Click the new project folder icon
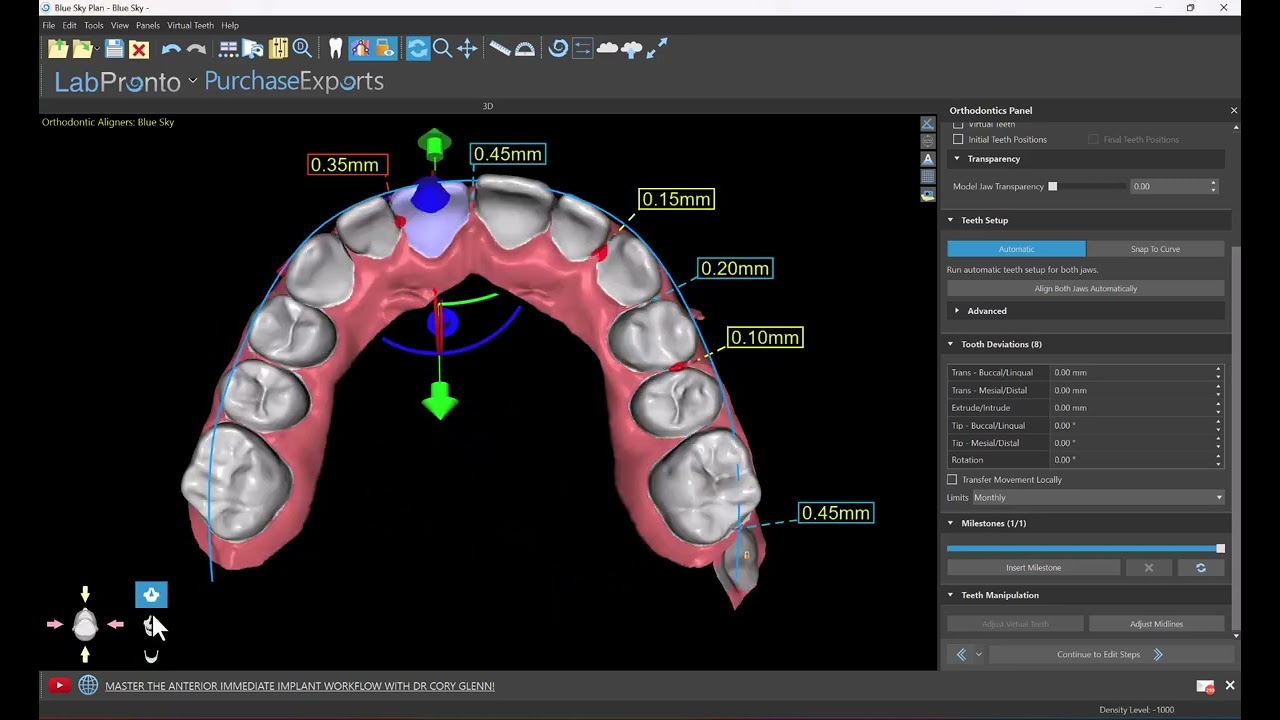 (x=58, y=48)
